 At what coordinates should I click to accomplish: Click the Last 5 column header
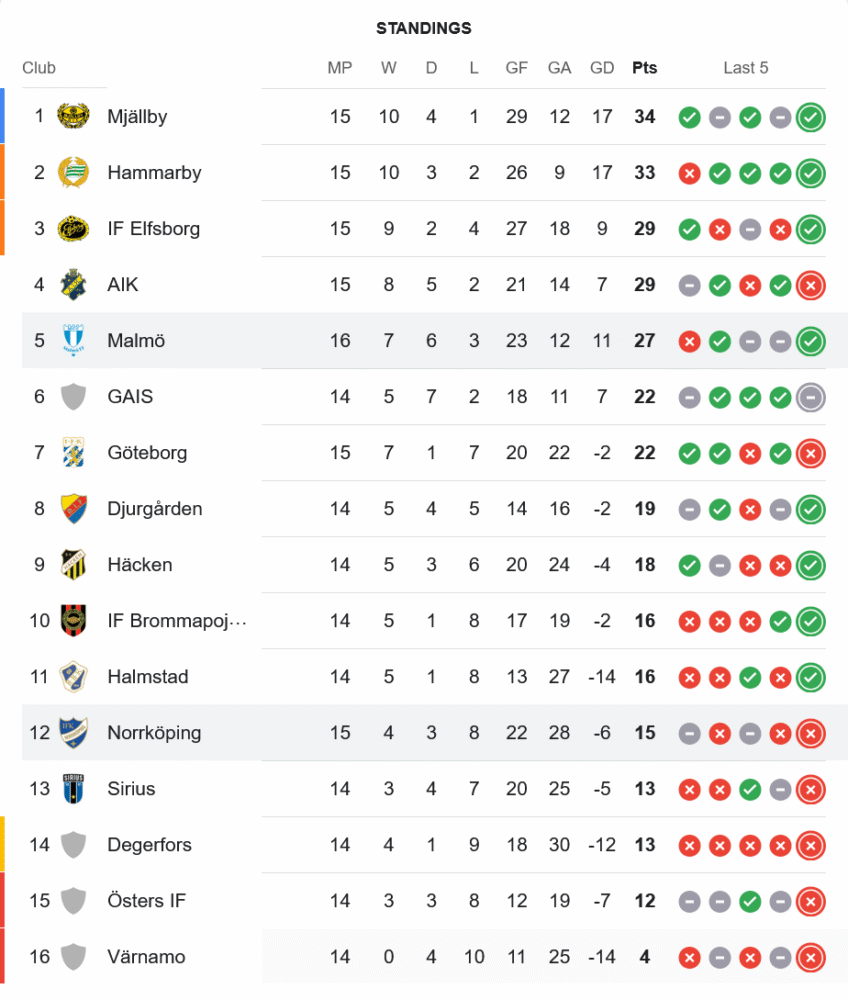coord(746,68)
